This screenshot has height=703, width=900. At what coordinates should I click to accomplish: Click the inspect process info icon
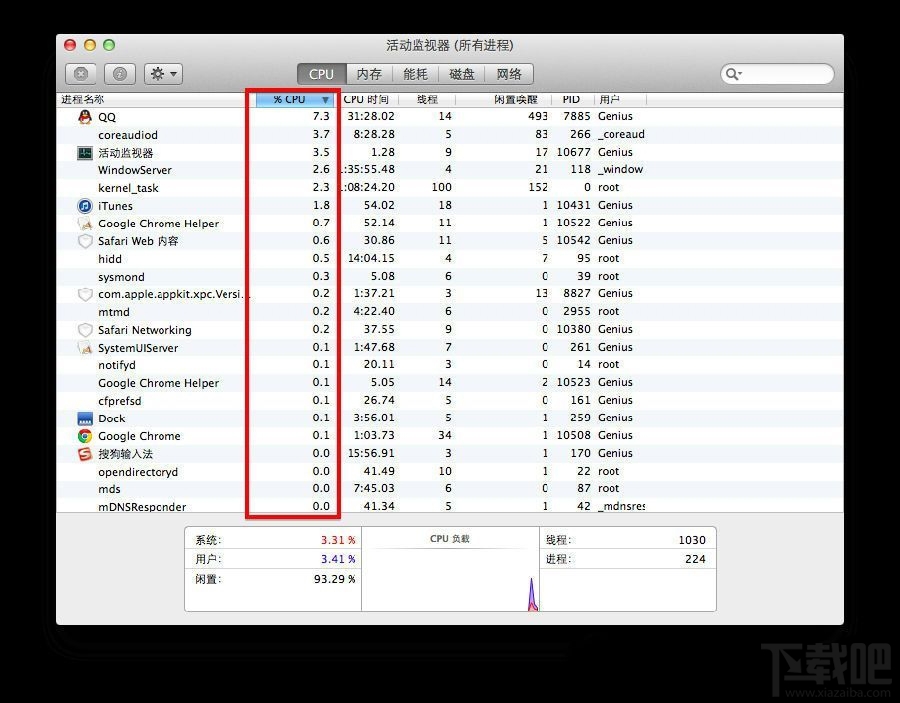click(119, 74)
